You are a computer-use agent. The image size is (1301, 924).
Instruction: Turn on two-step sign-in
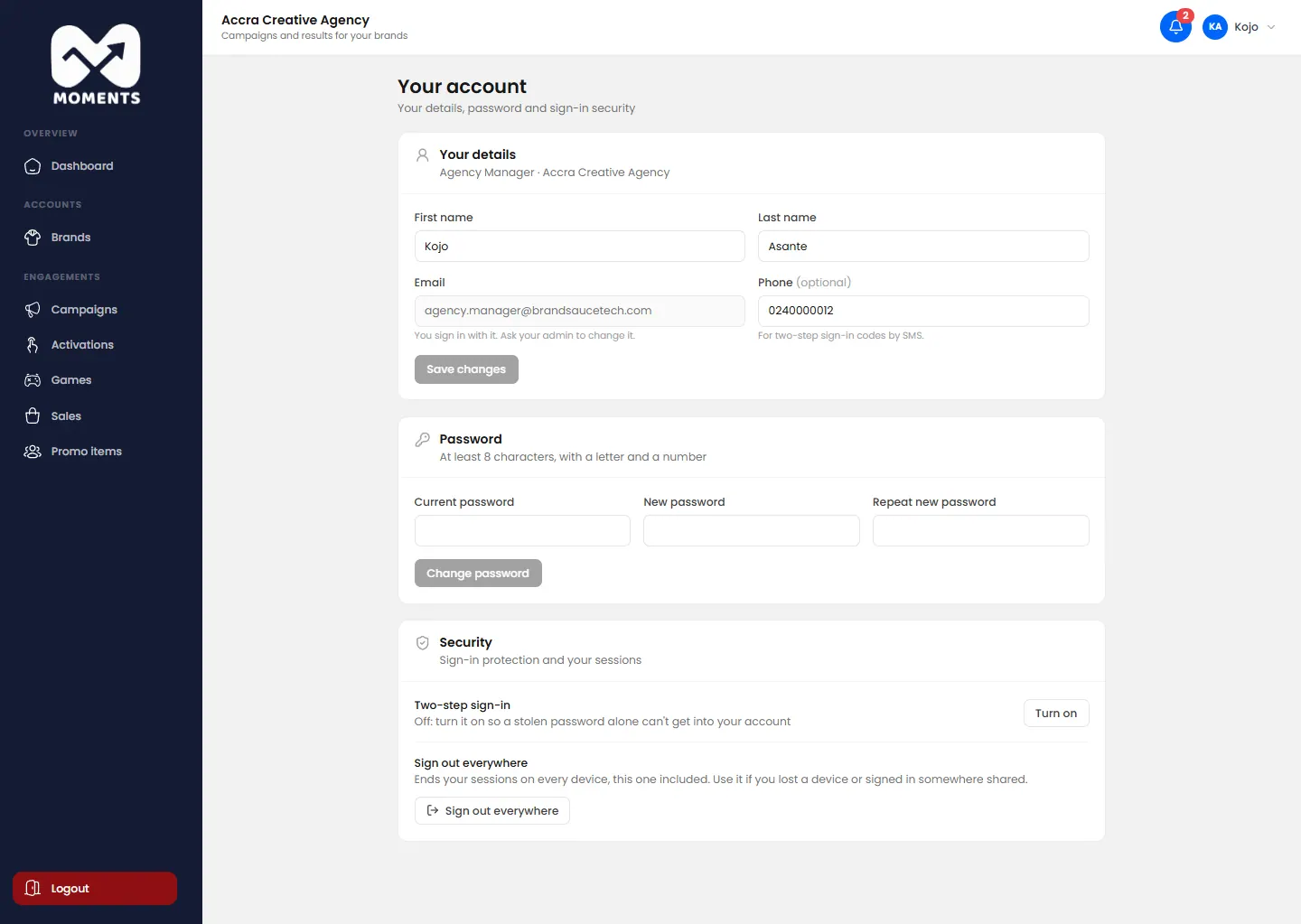(1056, 713)
